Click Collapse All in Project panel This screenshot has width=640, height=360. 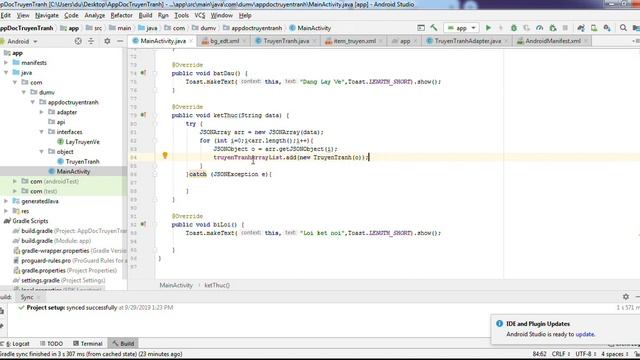91,41
